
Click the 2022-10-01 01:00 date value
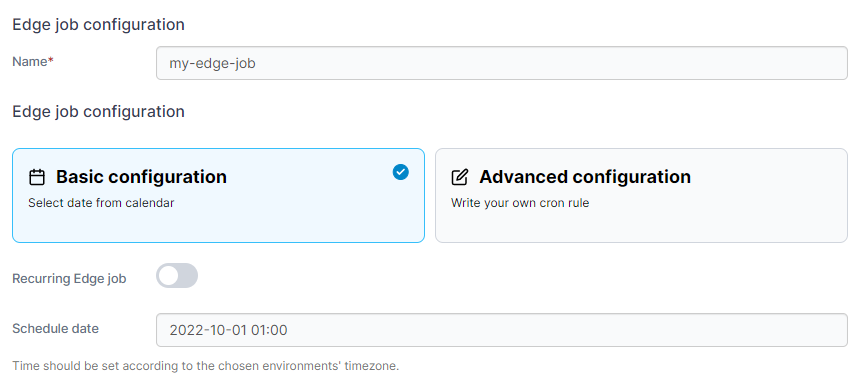(x=228, y=330)
